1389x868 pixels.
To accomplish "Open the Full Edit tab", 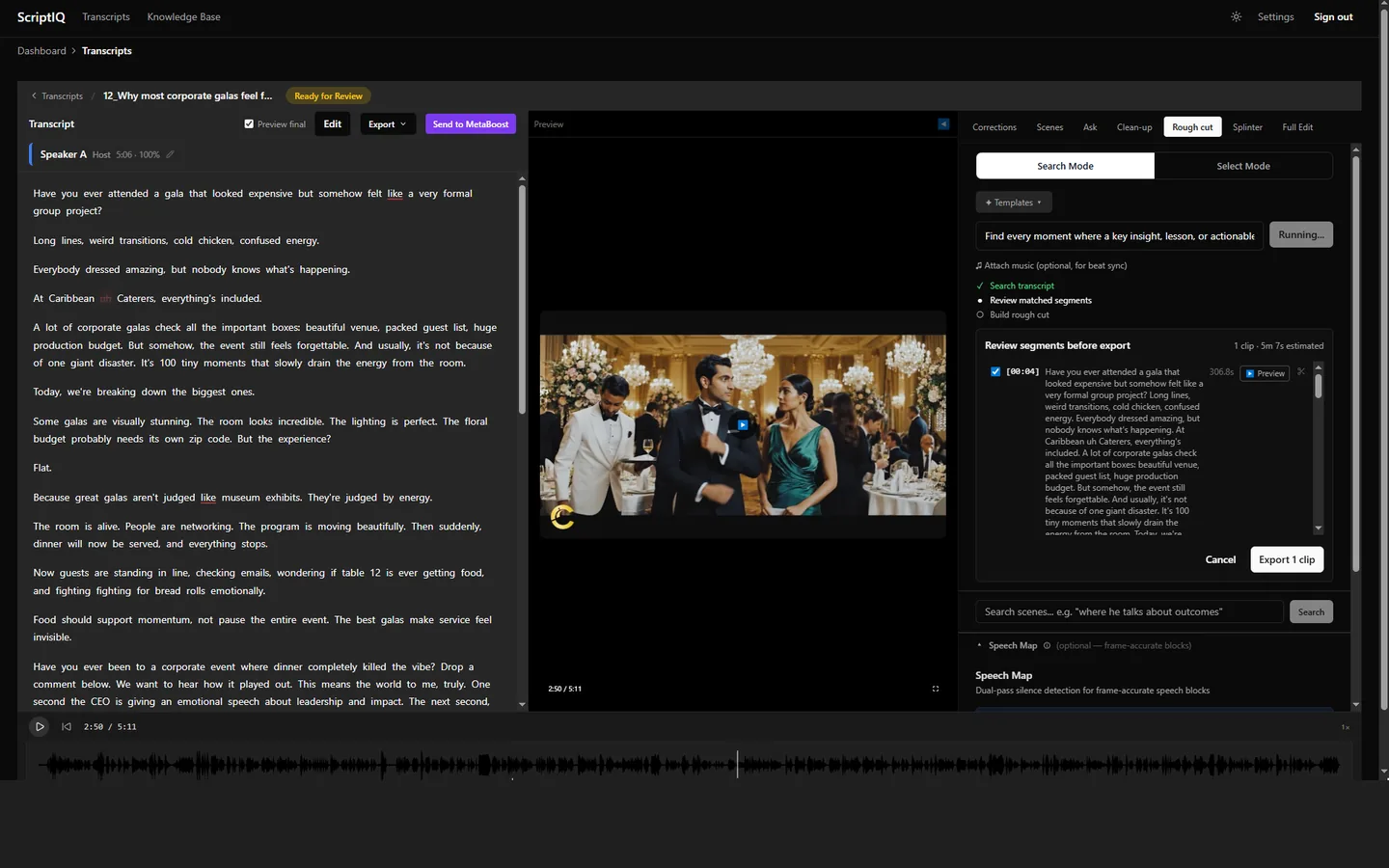I will [1297, 127].
